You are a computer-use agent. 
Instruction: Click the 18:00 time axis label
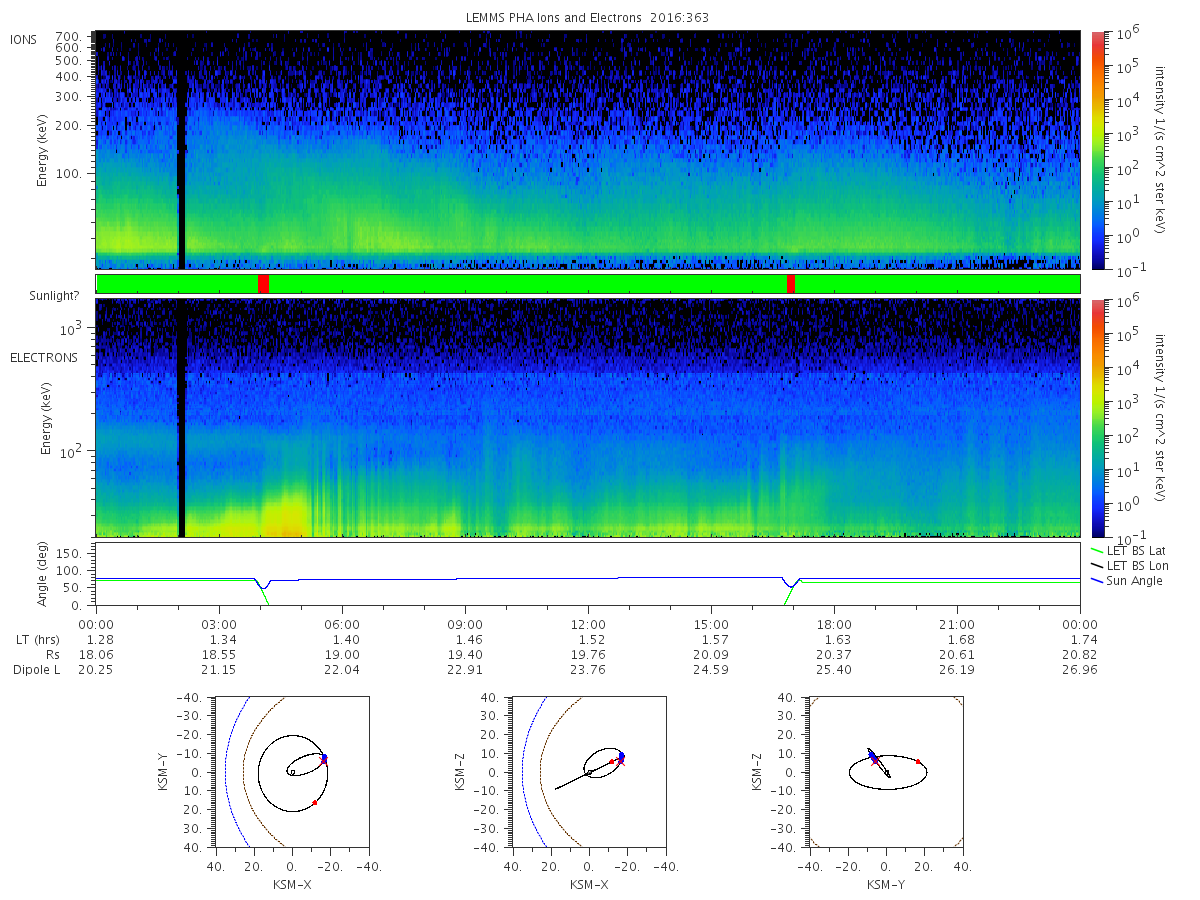tap(834, 625)
